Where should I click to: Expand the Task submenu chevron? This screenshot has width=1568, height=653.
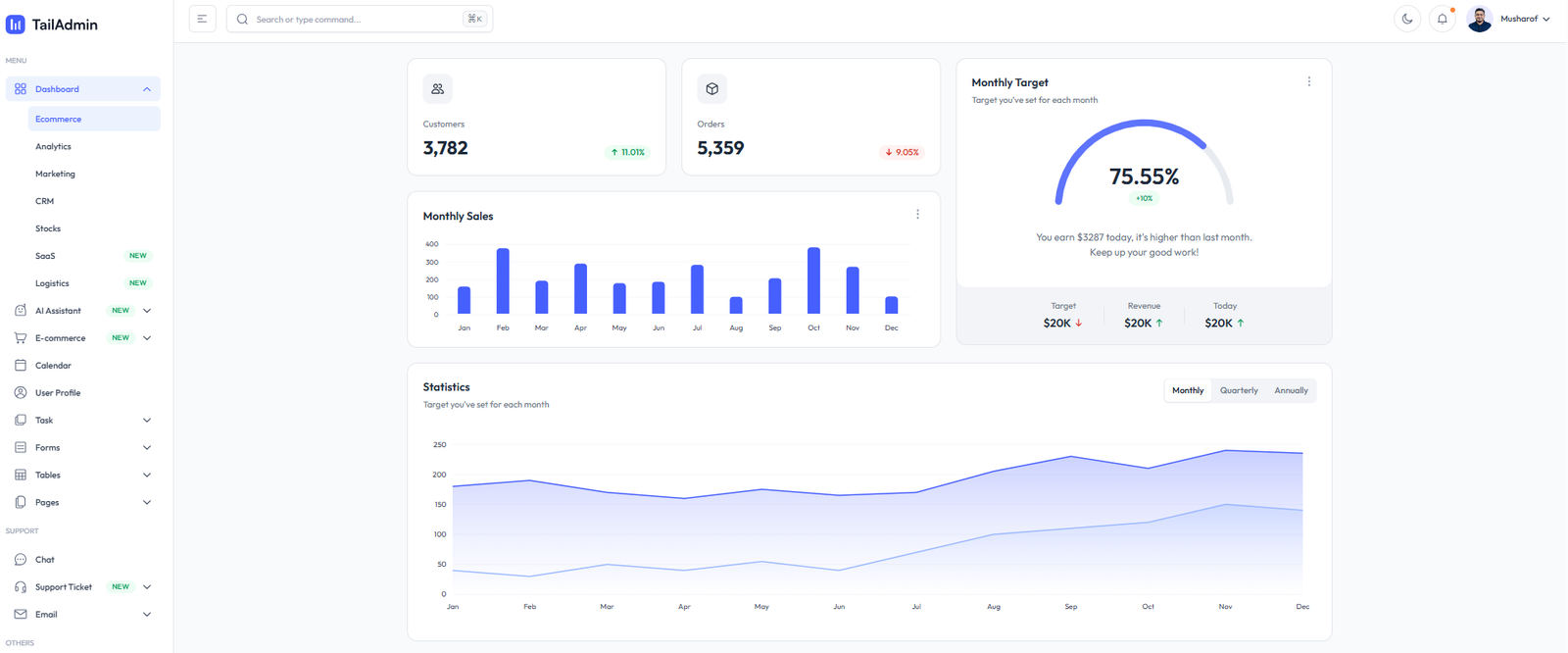tap(147, 421)
